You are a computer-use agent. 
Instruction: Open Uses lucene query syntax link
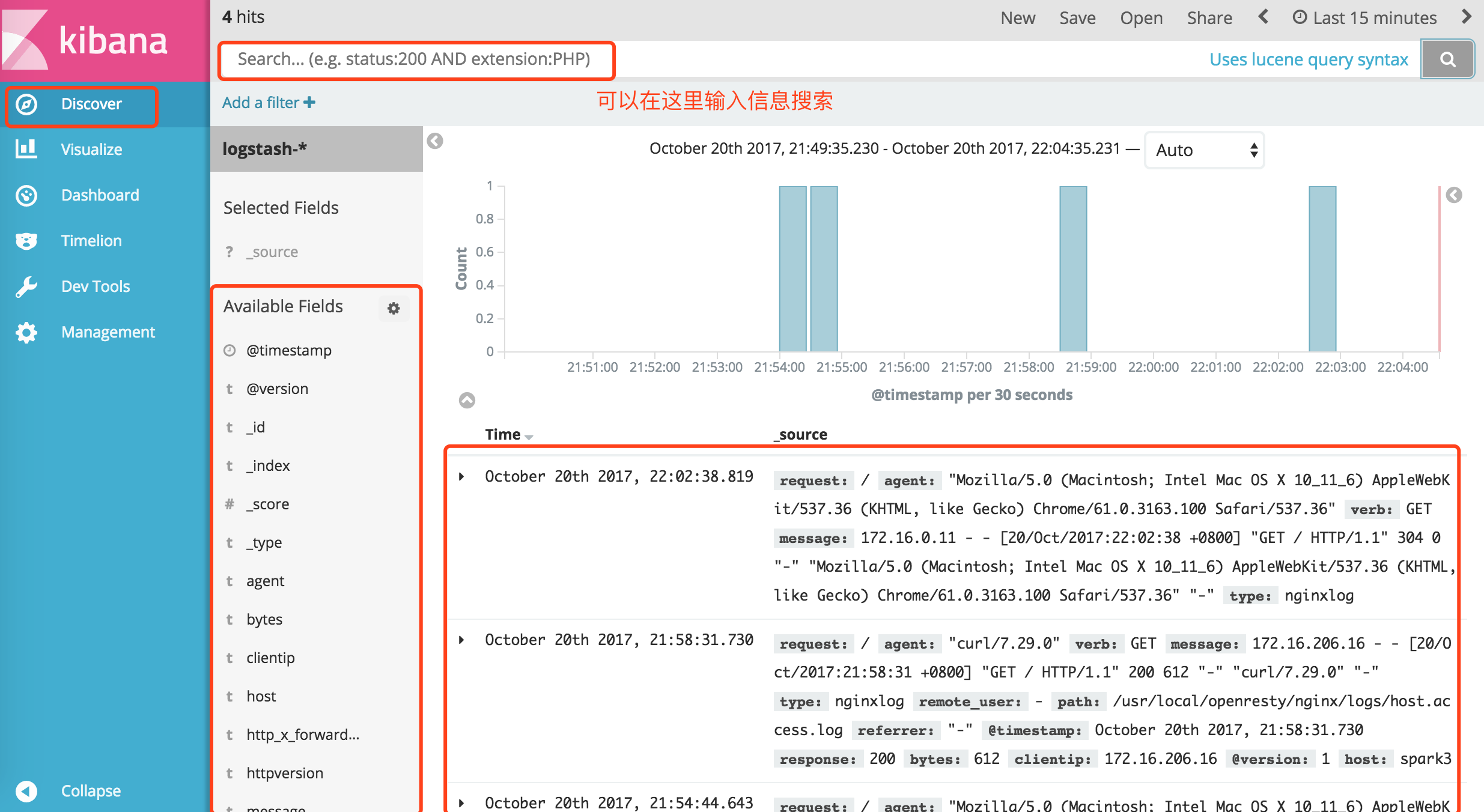click(x=1309, y=59)
